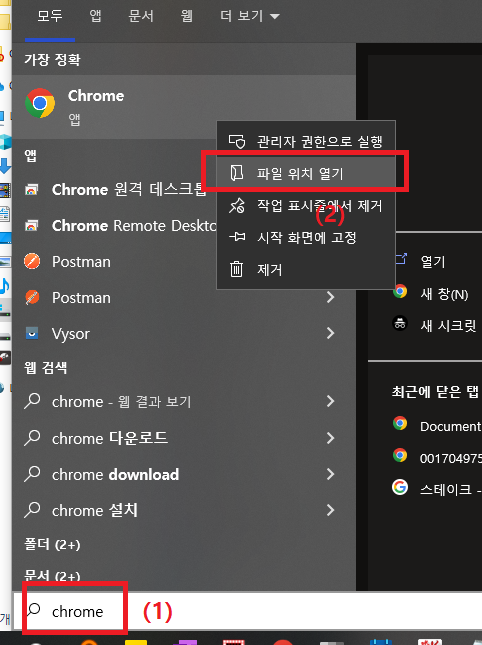The width and height of the screenshot is (482, 645).
Task: Switch to the 웹 tab
Action: click(187, 16)
